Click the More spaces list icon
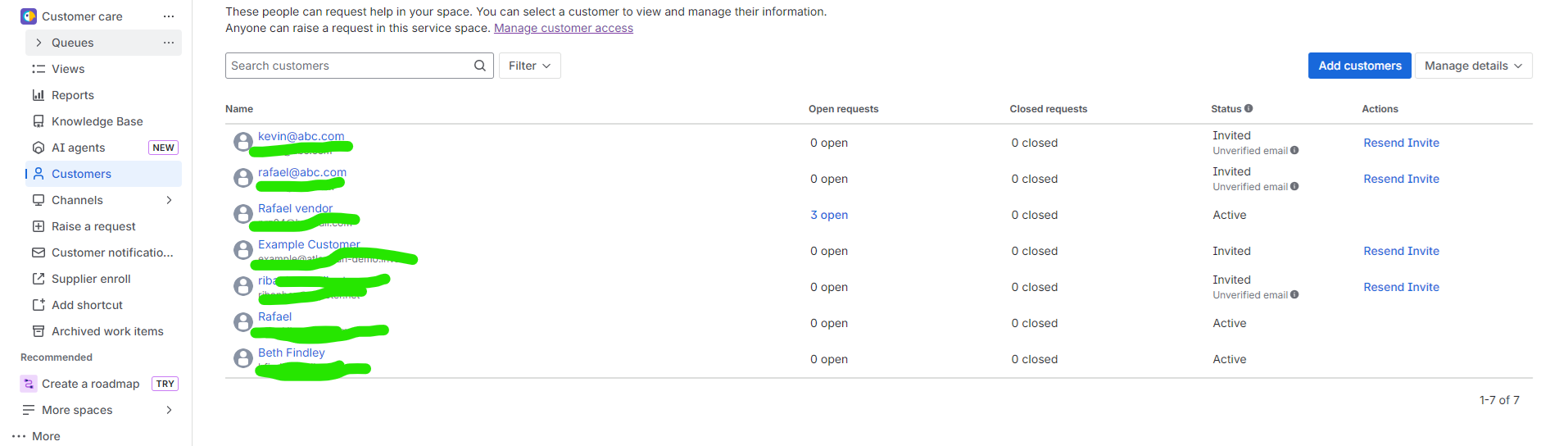1568x446 pixels. tap(29, 410)
